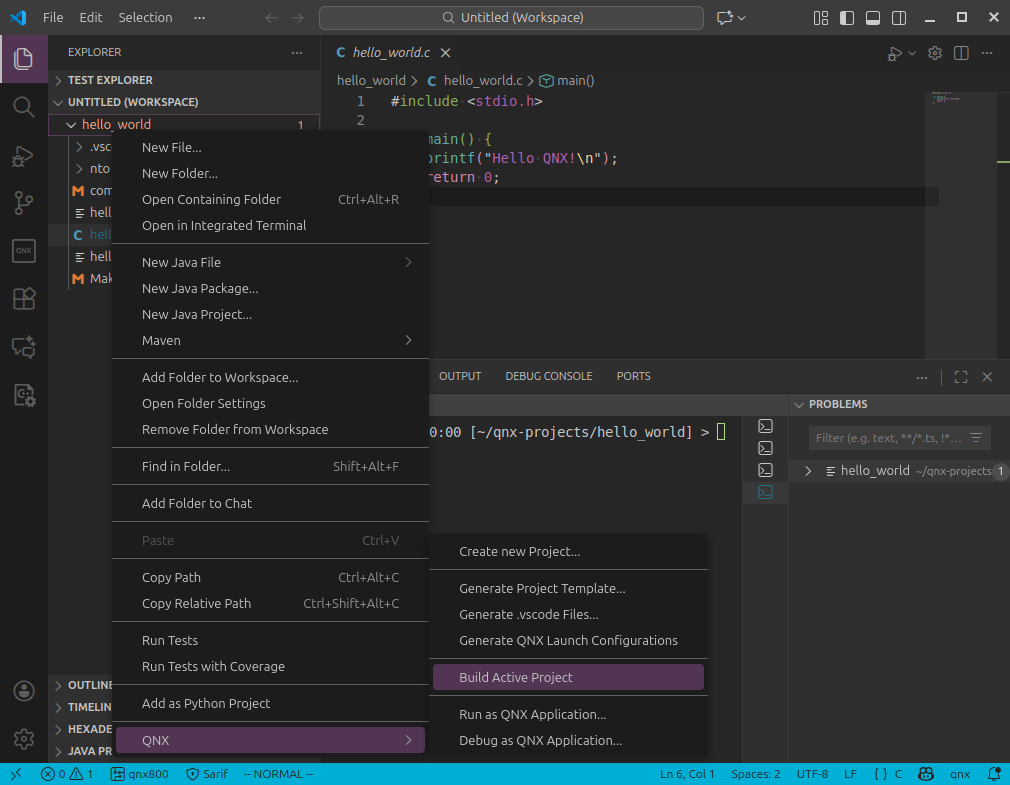Click the Problems filter text field
This screenshot has height=785, width=1010.
[886, 438]
